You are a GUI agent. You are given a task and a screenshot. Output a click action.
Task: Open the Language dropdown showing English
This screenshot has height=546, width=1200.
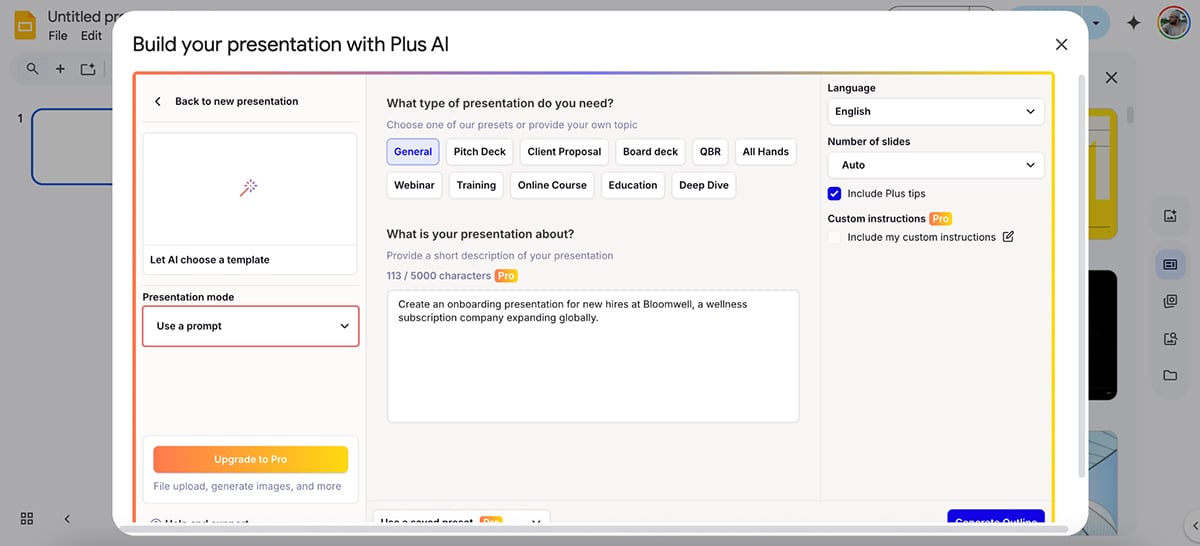pos(936,111)
